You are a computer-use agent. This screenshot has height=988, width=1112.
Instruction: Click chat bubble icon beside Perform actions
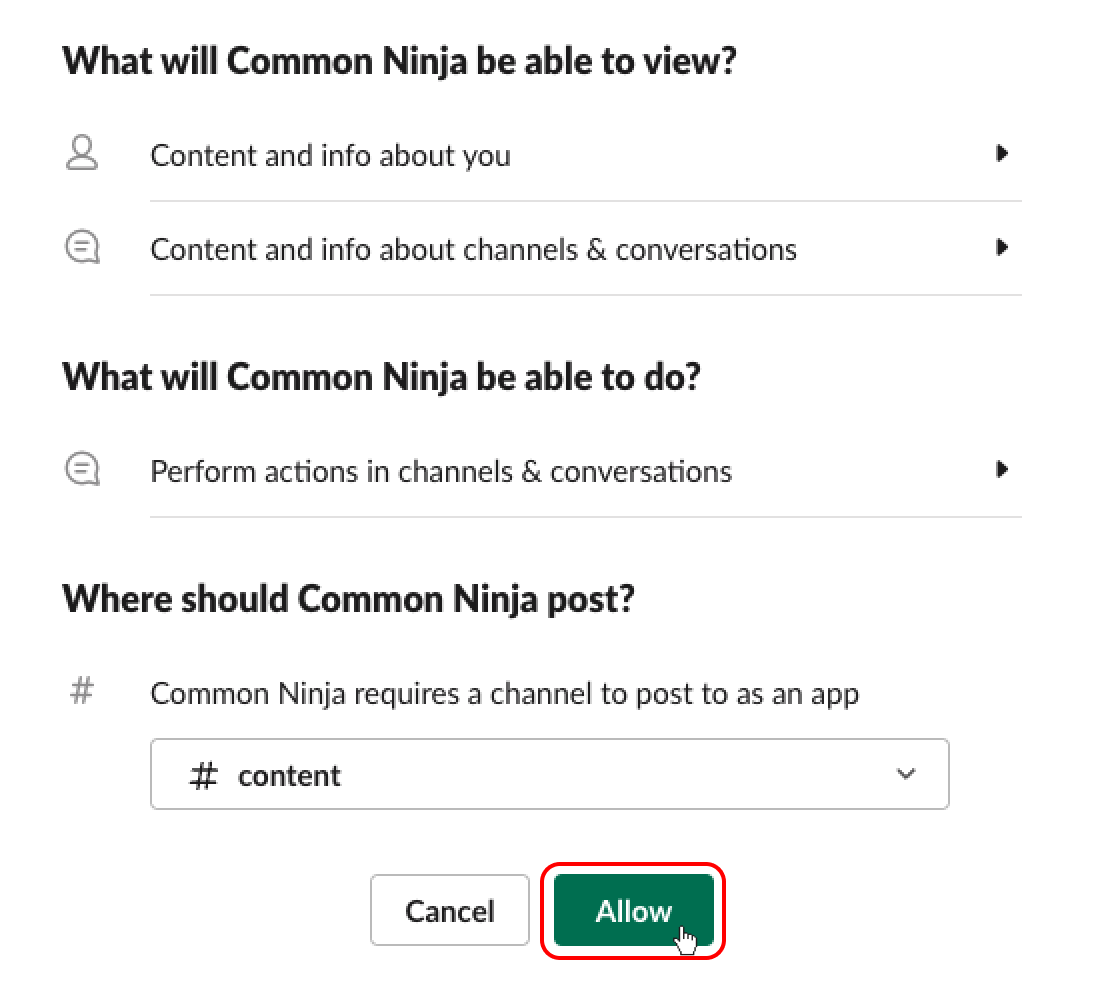coord(82,470)
